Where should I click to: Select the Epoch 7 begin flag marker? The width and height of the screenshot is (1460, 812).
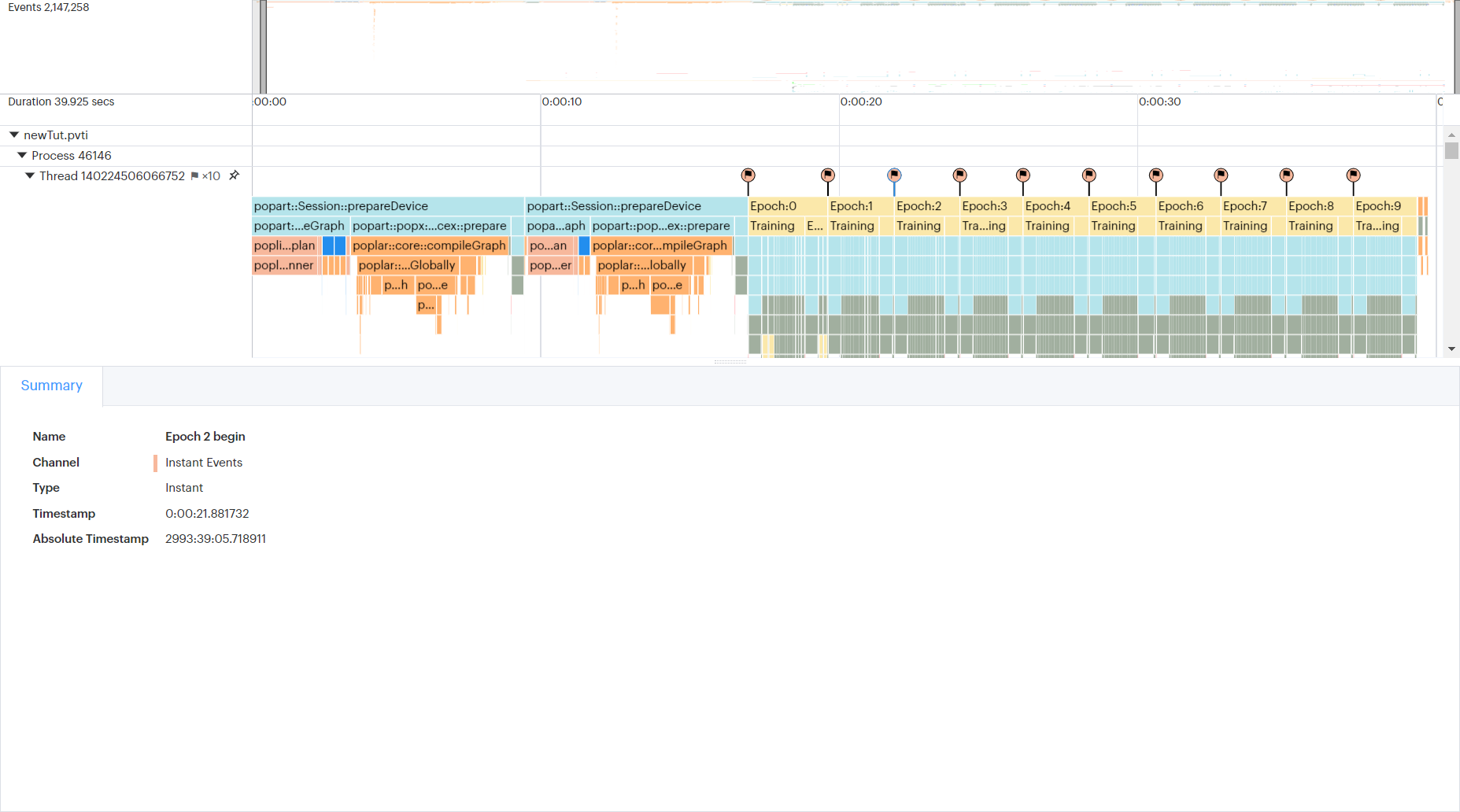coord(1221,175)
